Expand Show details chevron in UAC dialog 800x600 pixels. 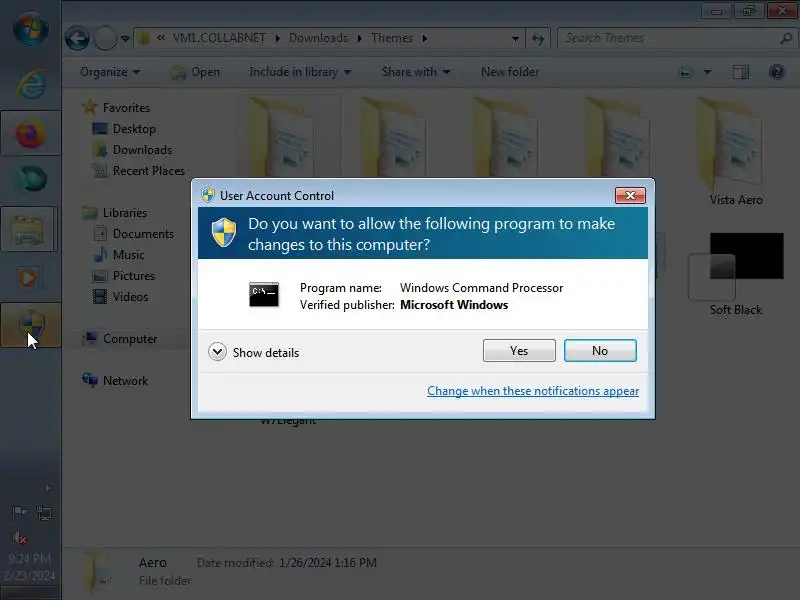[217, 352]
